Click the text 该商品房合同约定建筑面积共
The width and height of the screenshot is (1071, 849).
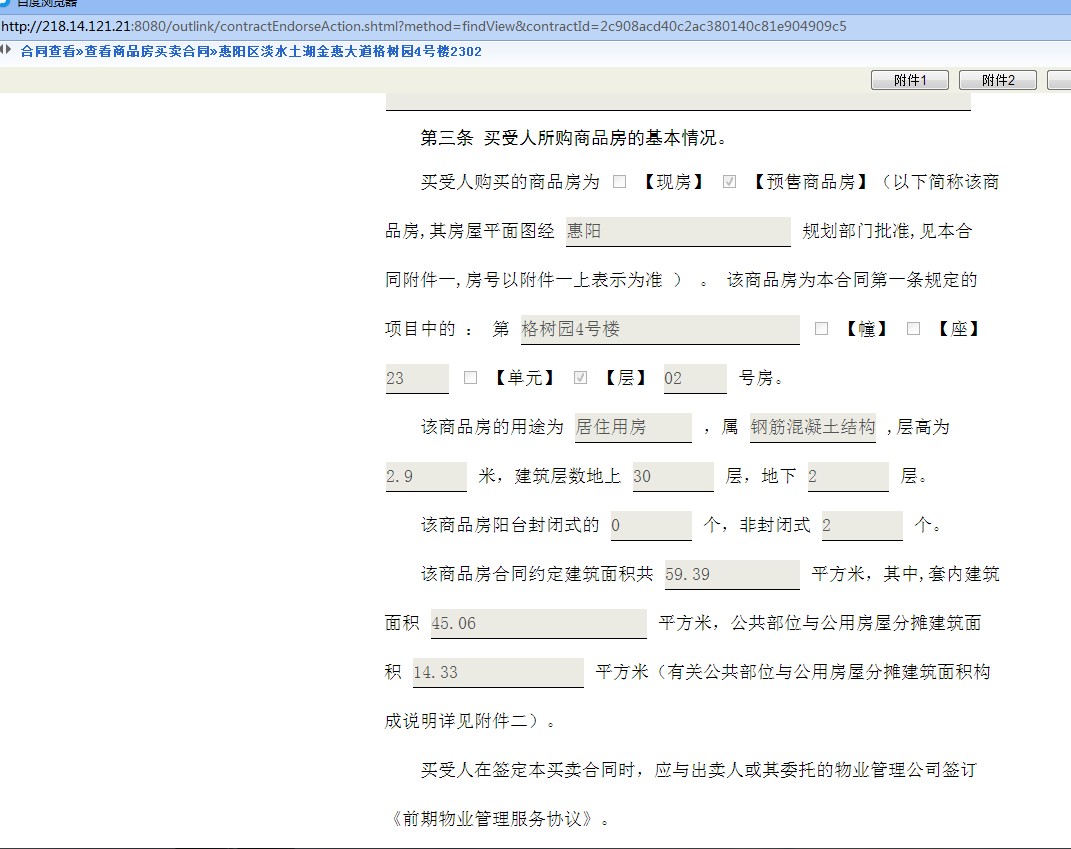(x=537, y=574)
